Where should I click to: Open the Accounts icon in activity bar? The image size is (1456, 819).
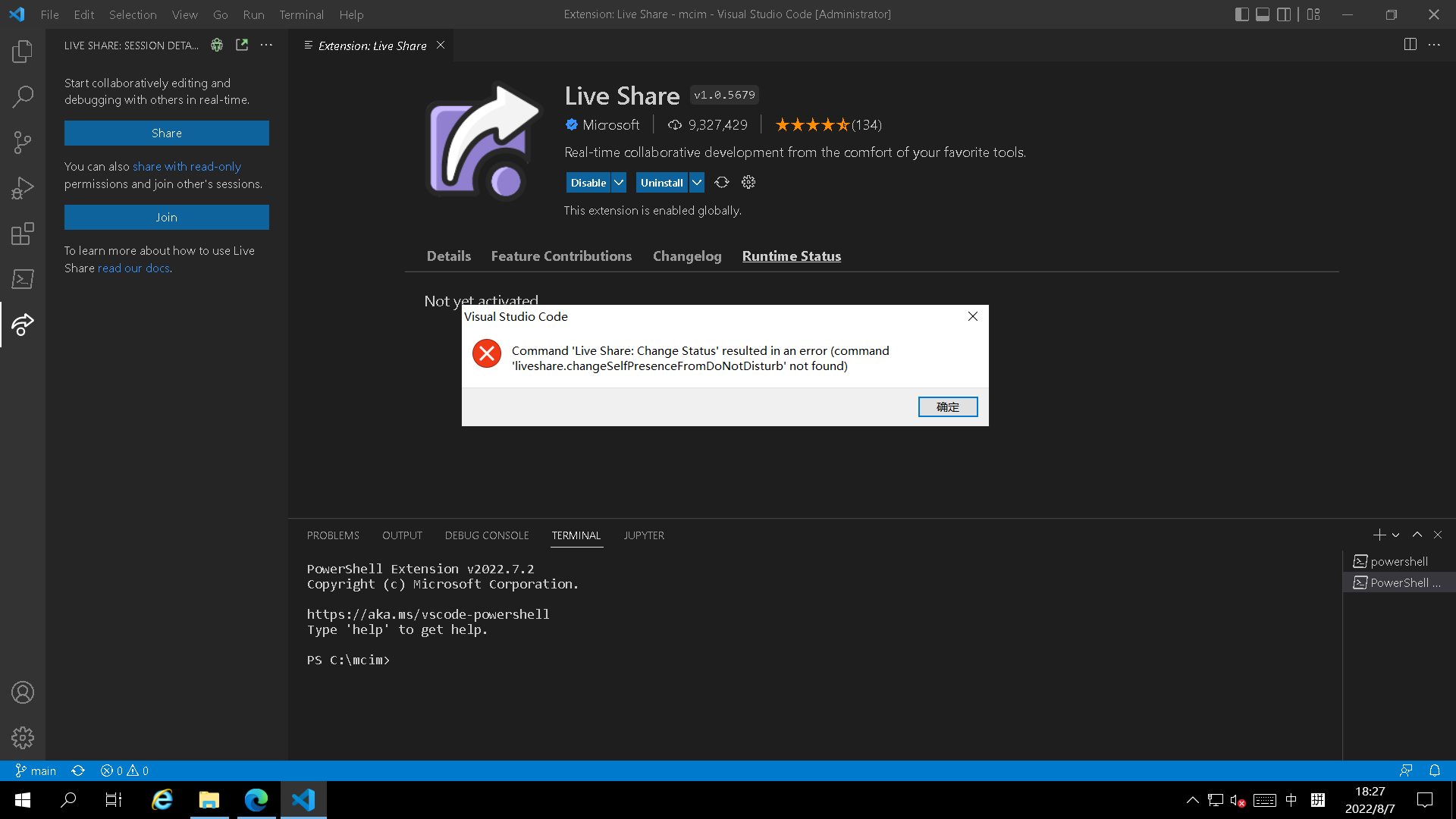[23, 692]
